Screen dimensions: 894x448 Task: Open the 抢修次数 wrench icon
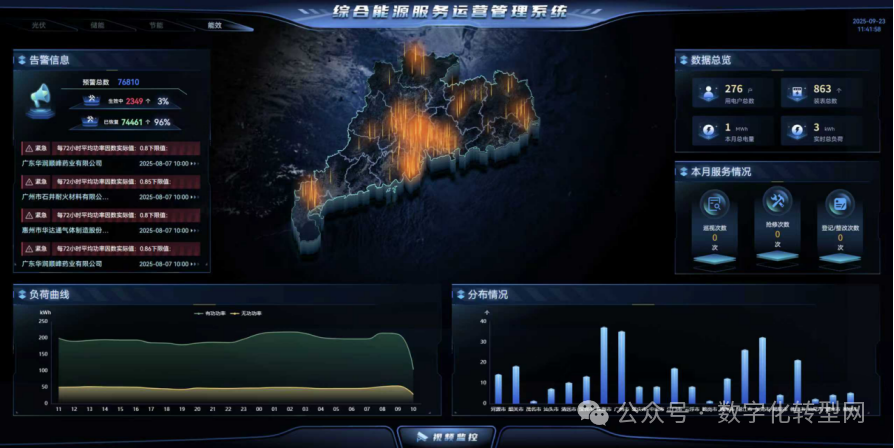point(777,201)
